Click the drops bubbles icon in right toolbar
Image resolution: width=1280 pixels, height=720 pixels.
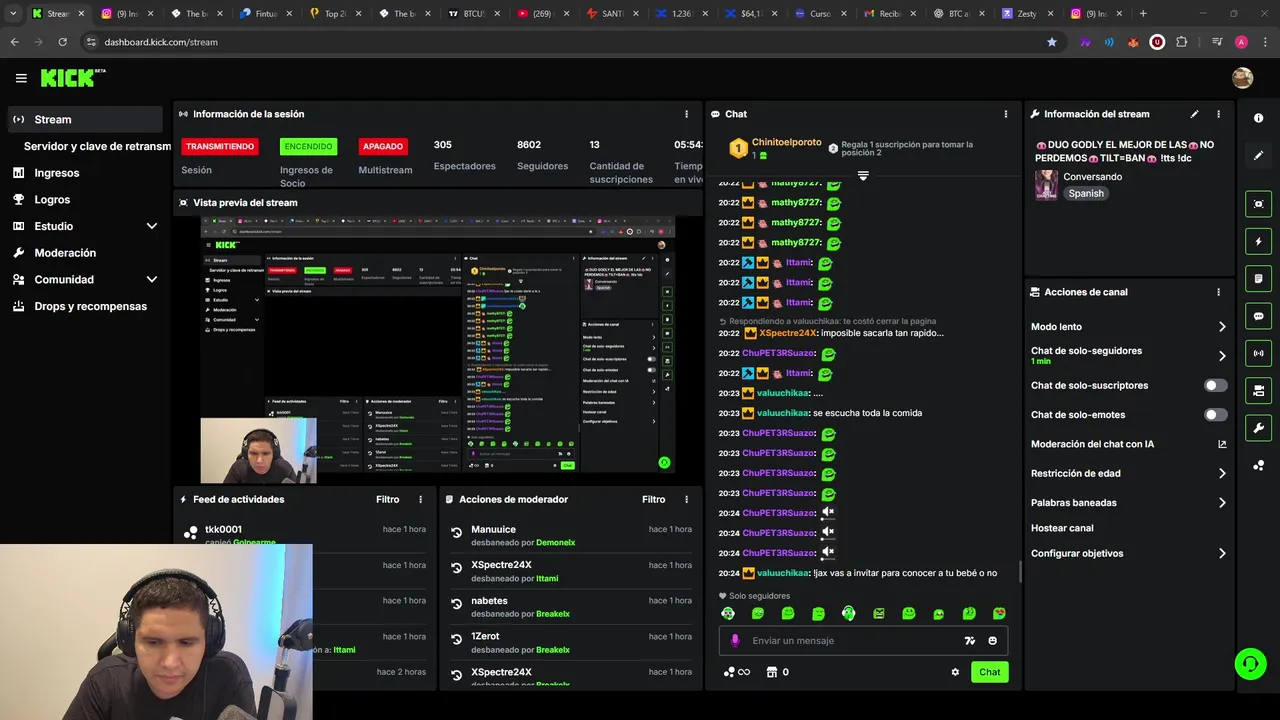(x=1258, y=466)
